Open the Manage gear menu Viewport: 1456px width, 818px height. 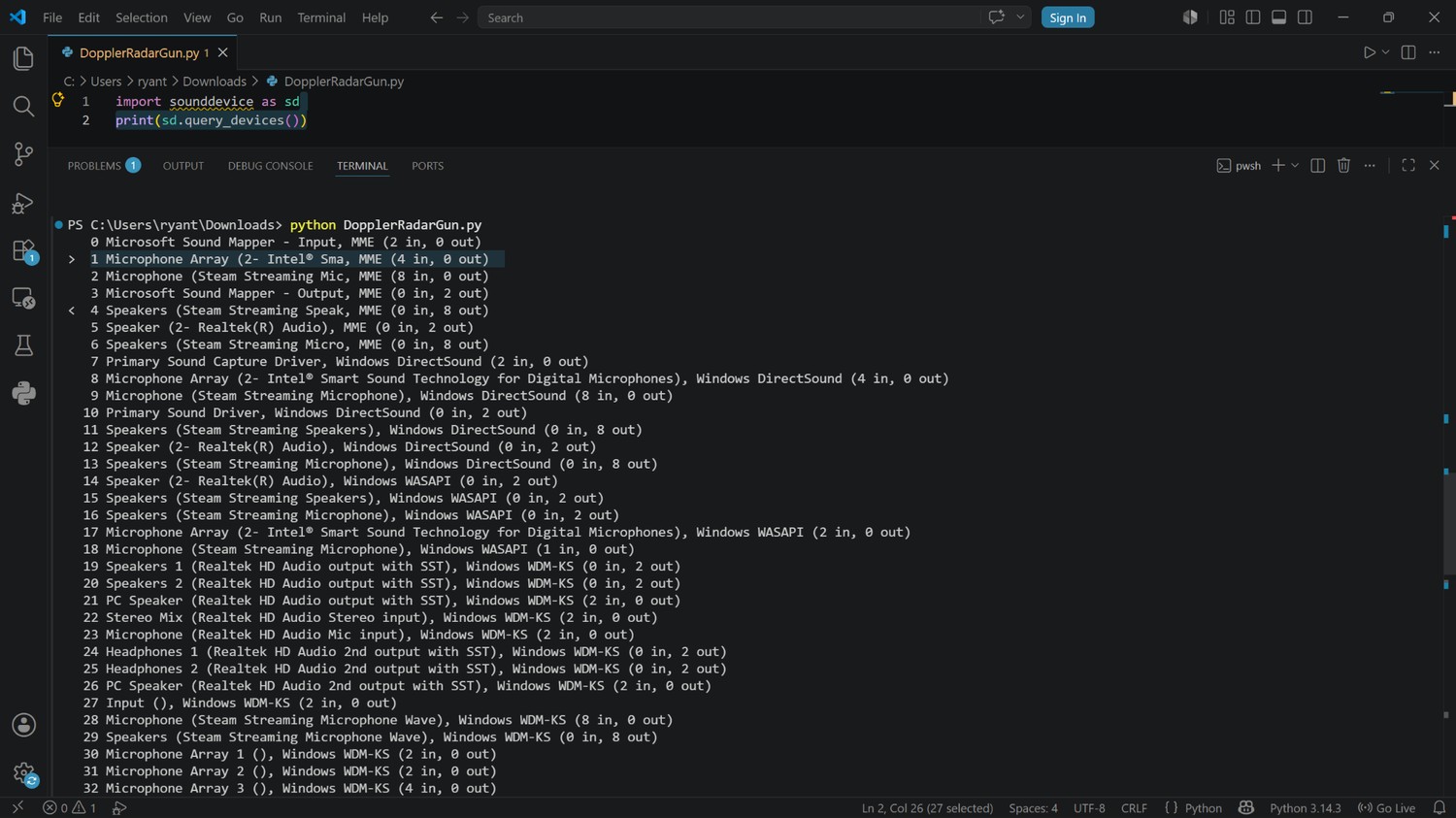(x=23, y=773)
